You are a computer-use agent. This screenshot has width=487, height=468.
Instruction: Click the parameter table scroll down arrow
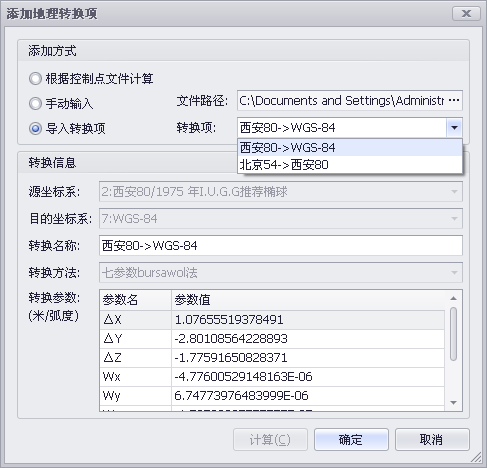coord(453,403)
